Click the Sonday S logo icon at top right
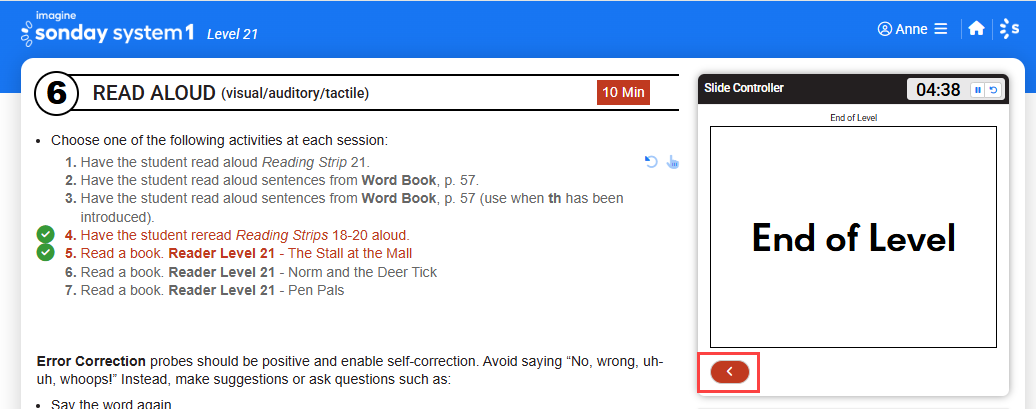Screen dimensions: 1036x409 (1009, 28)
